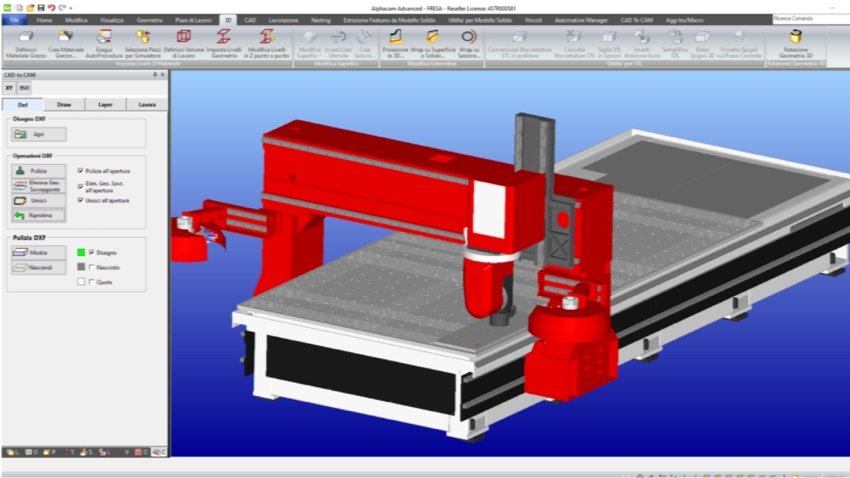Open the Lavorazione ribbon tab

[283, 19]
